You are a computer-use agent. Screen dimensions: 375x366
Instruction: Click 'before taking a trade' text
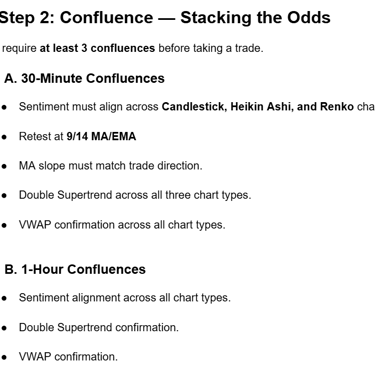coord(211,48)
